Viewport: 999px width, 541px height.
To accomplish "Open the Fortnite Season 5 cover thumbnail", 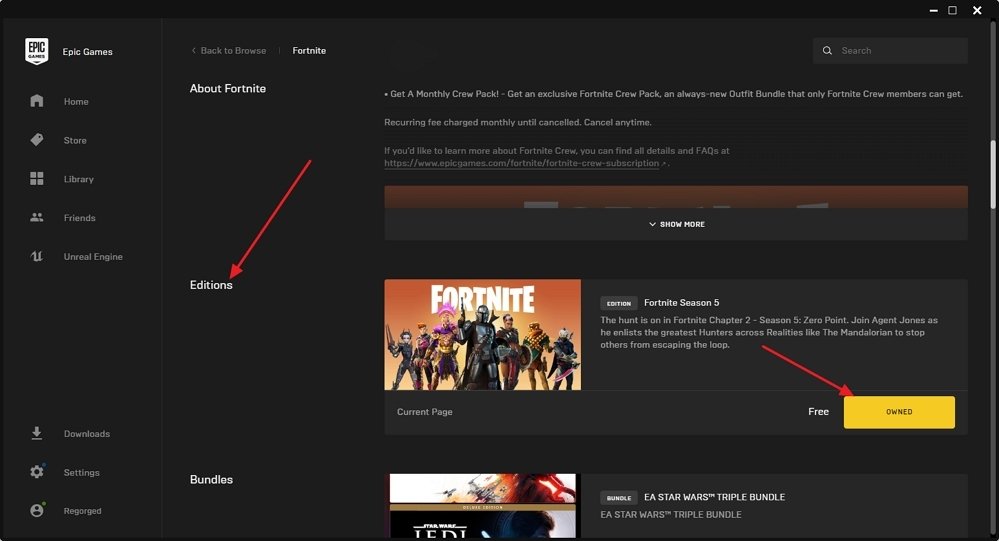I will [482, 335].
